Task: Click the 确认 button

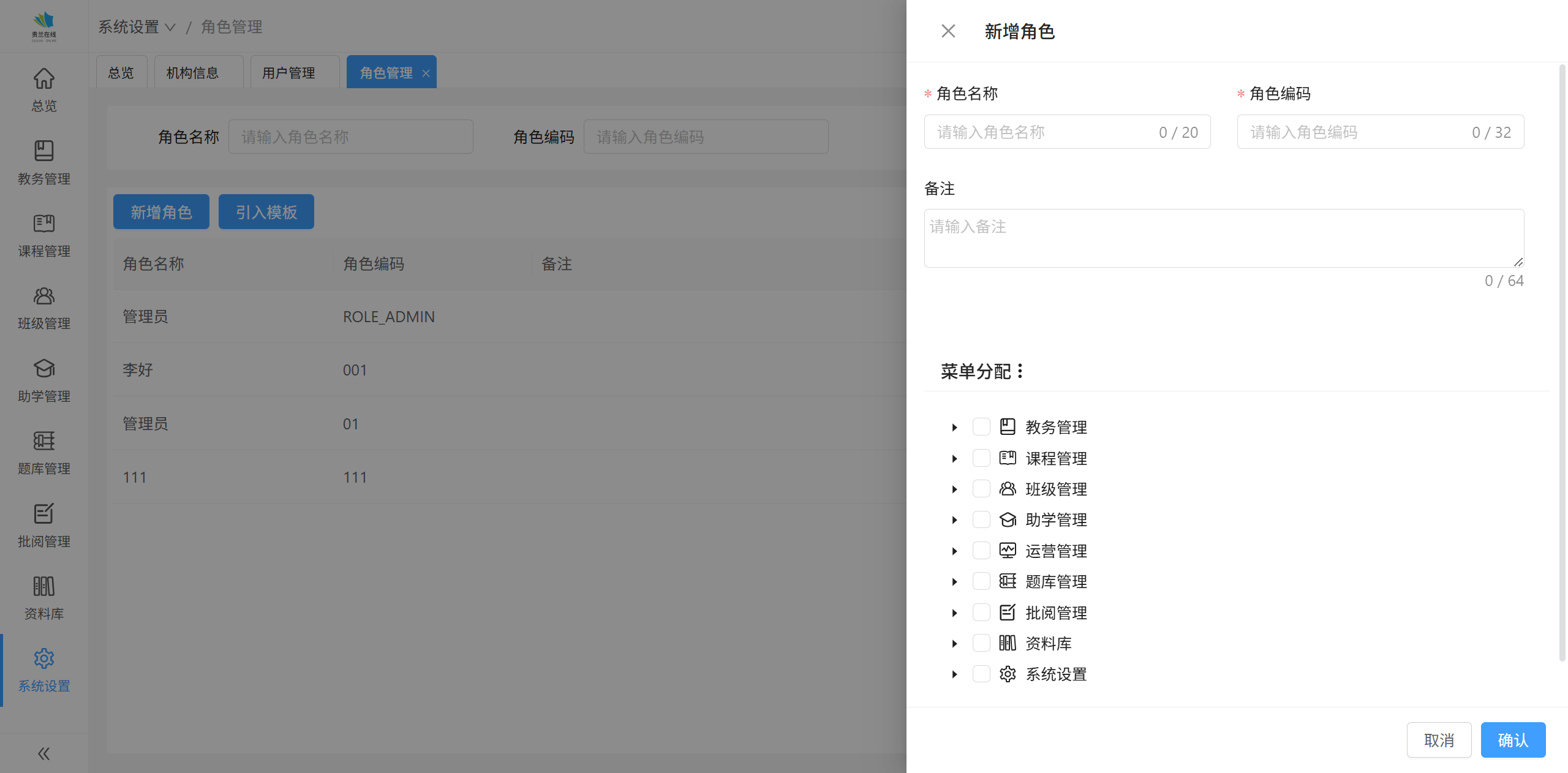Action: (1512, 740)
